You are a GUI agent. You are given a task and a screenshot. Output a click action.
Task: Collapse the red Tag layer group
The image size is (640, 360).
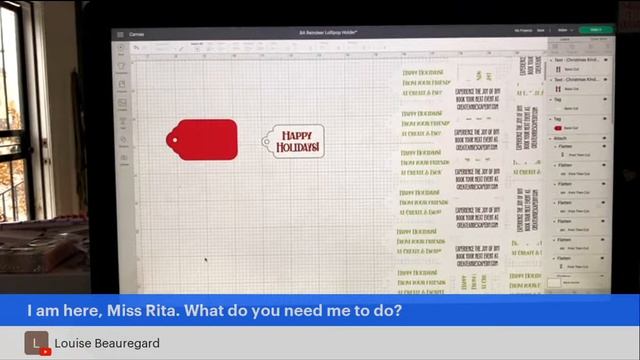tap(551, 119)
